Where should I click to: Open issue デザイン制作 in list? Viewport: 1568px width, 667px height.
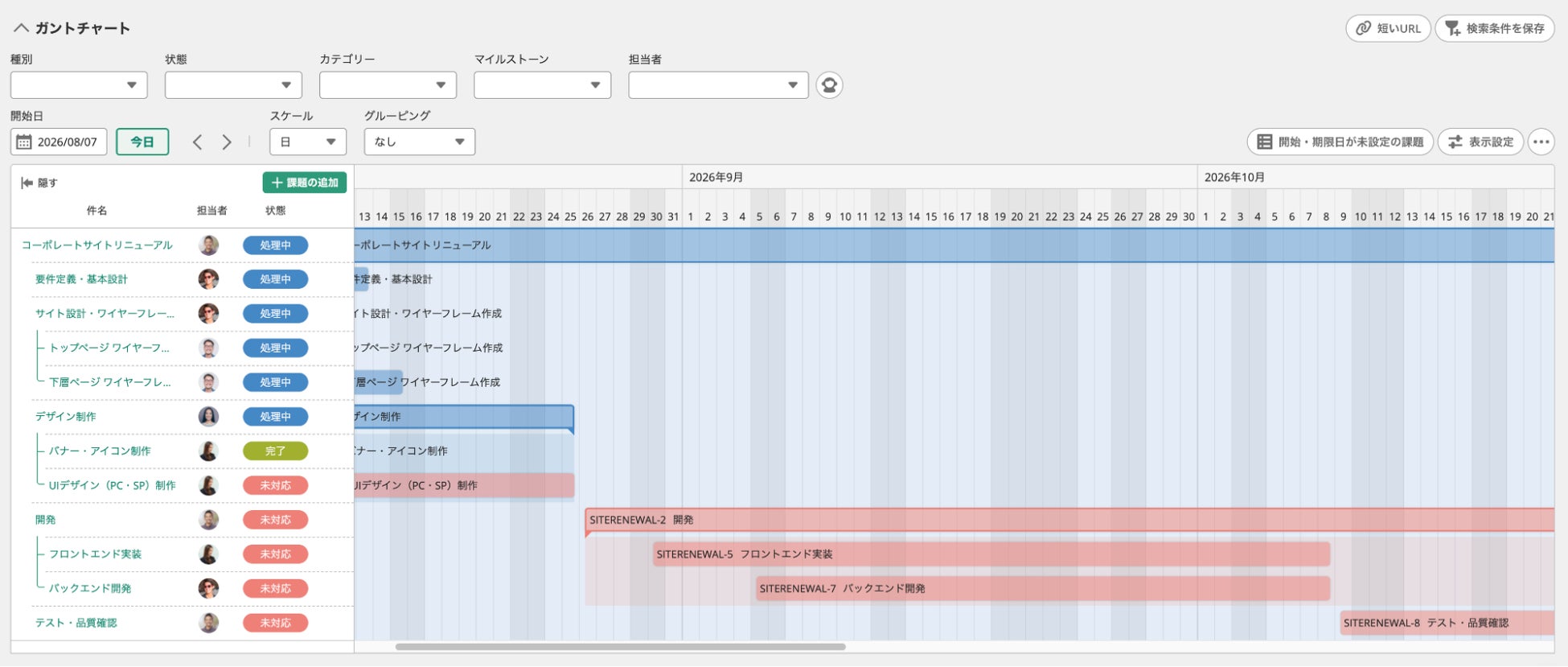click(65, 417)
